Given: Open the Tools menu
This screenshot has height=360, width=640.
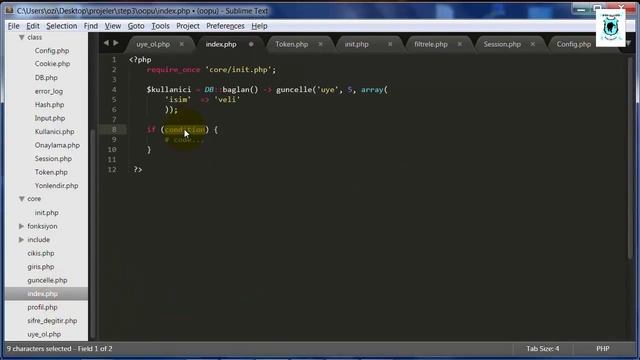Looking at the screenshot, I should point(160,26).
